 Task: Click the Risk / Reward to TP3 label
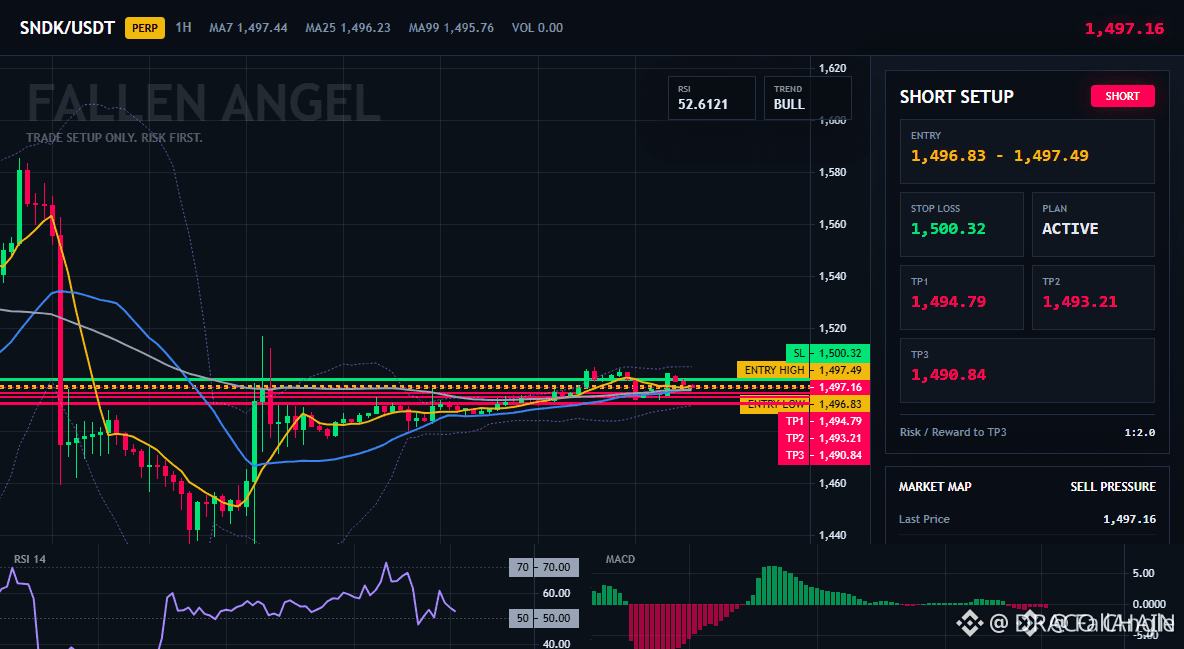952,432
